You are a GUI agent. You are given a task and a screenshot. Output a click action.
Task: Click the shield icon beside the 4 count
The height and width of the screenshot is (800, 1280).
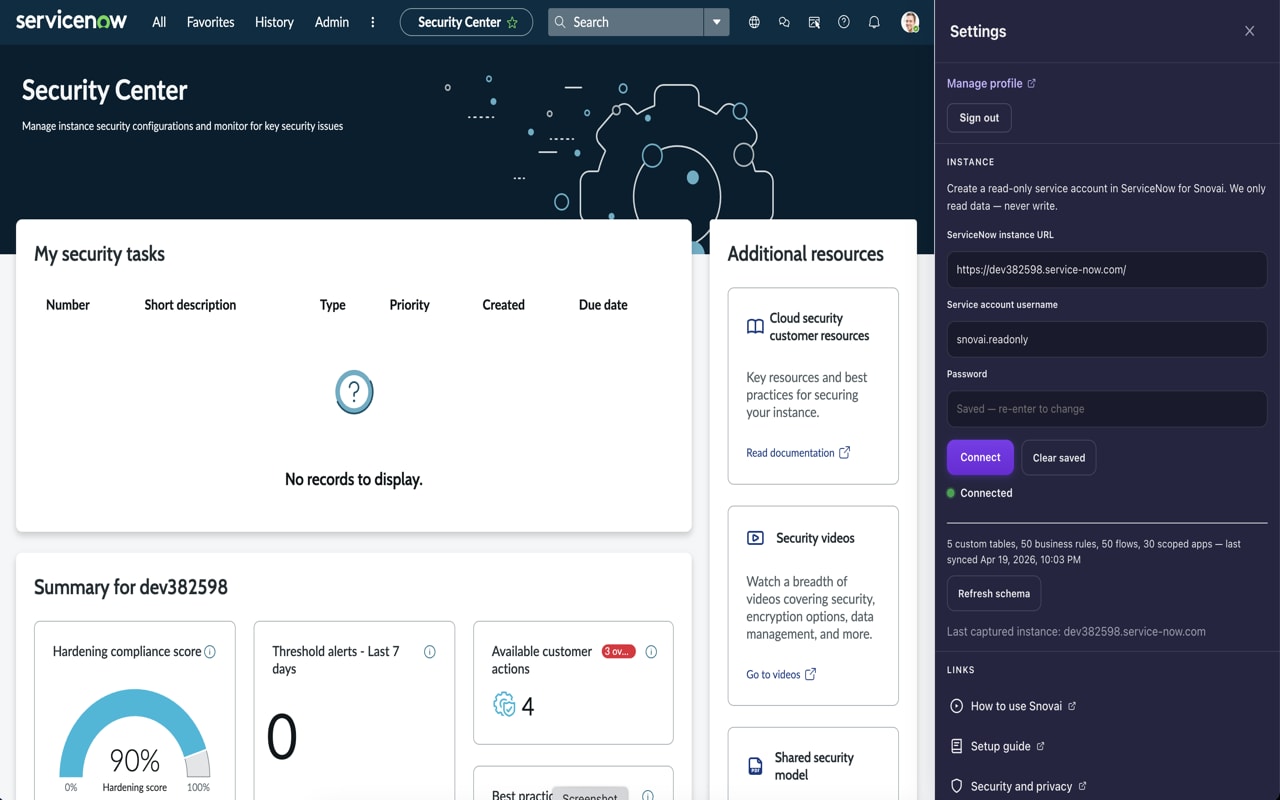[504, 705]
